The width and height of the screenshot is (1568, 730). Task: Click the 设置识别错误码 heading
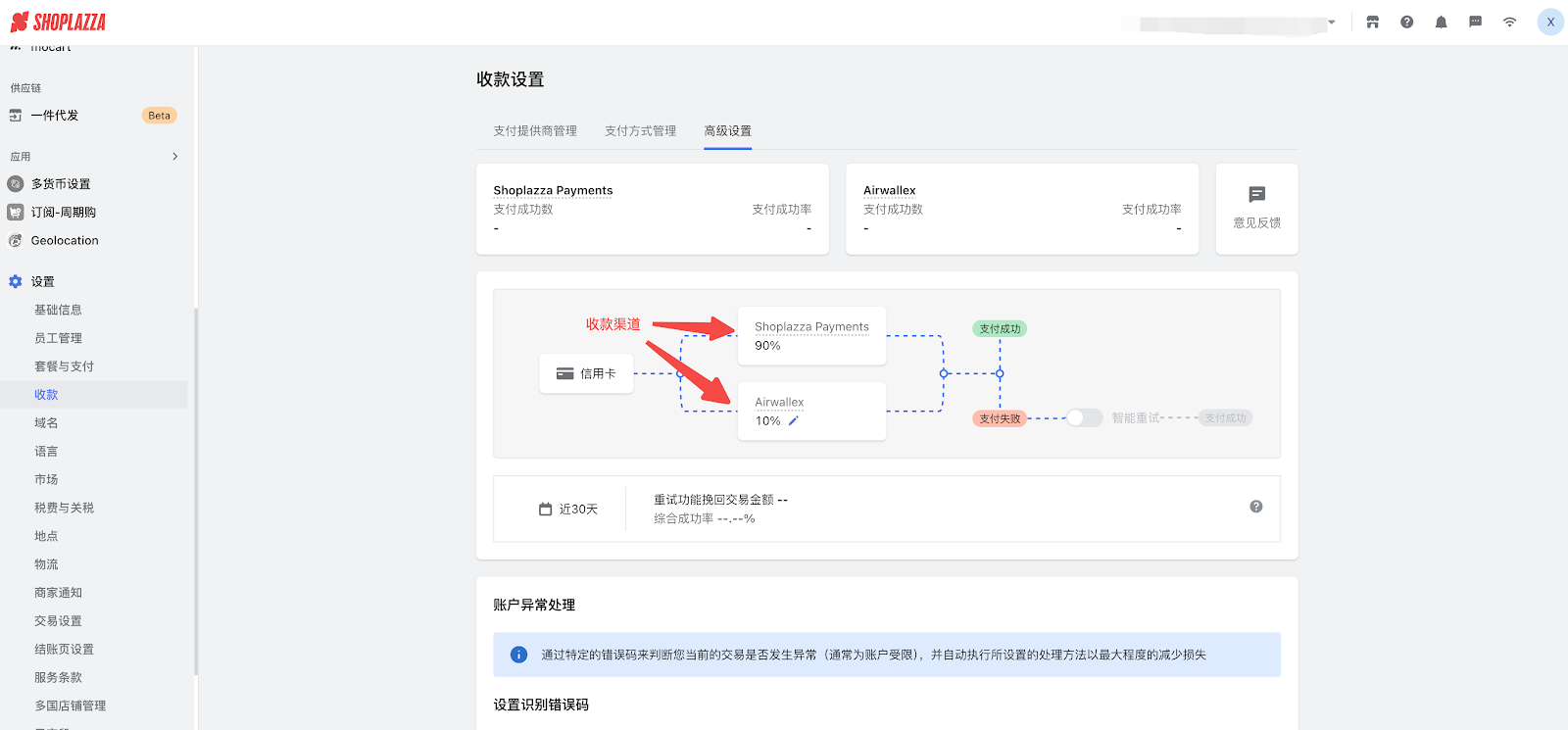pyautogui.click(x=541, y=706)
